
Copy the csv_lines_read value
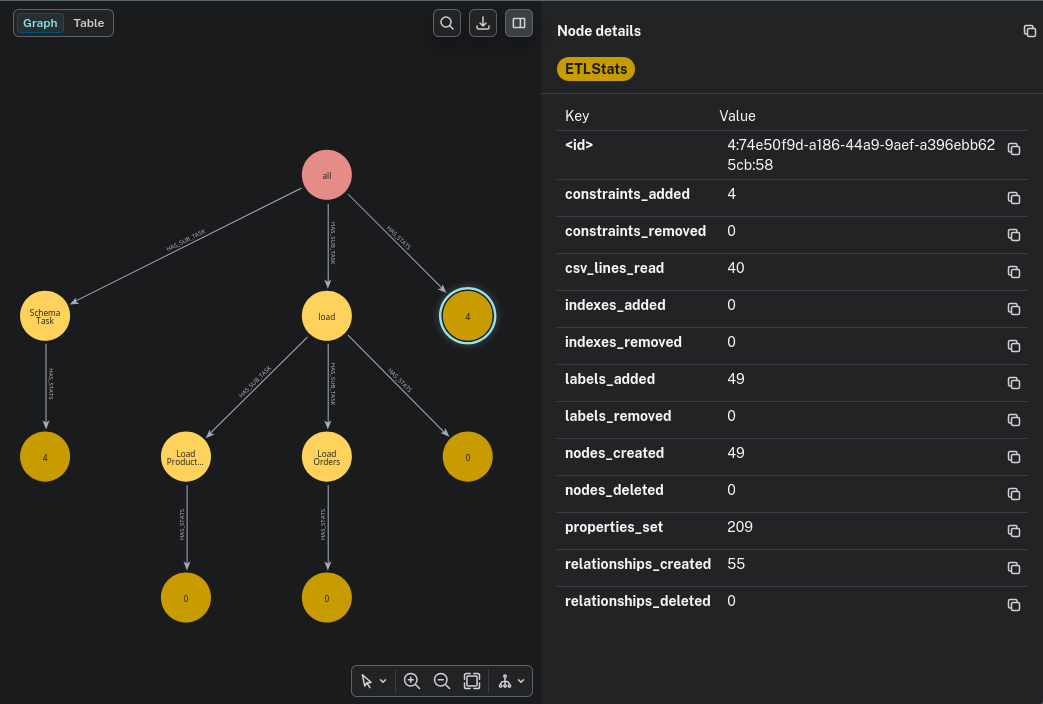(1013, 272)
